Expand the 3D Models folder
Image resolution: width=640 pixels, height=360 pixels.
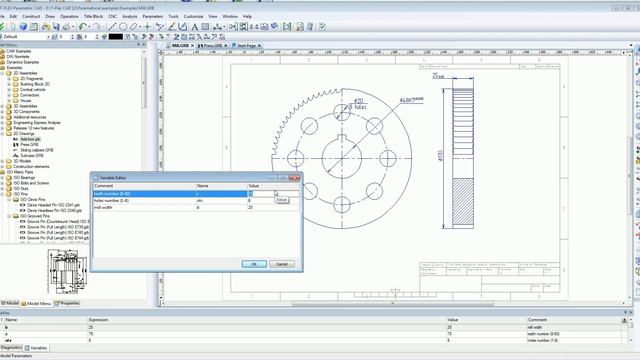(x=2, y=161)
